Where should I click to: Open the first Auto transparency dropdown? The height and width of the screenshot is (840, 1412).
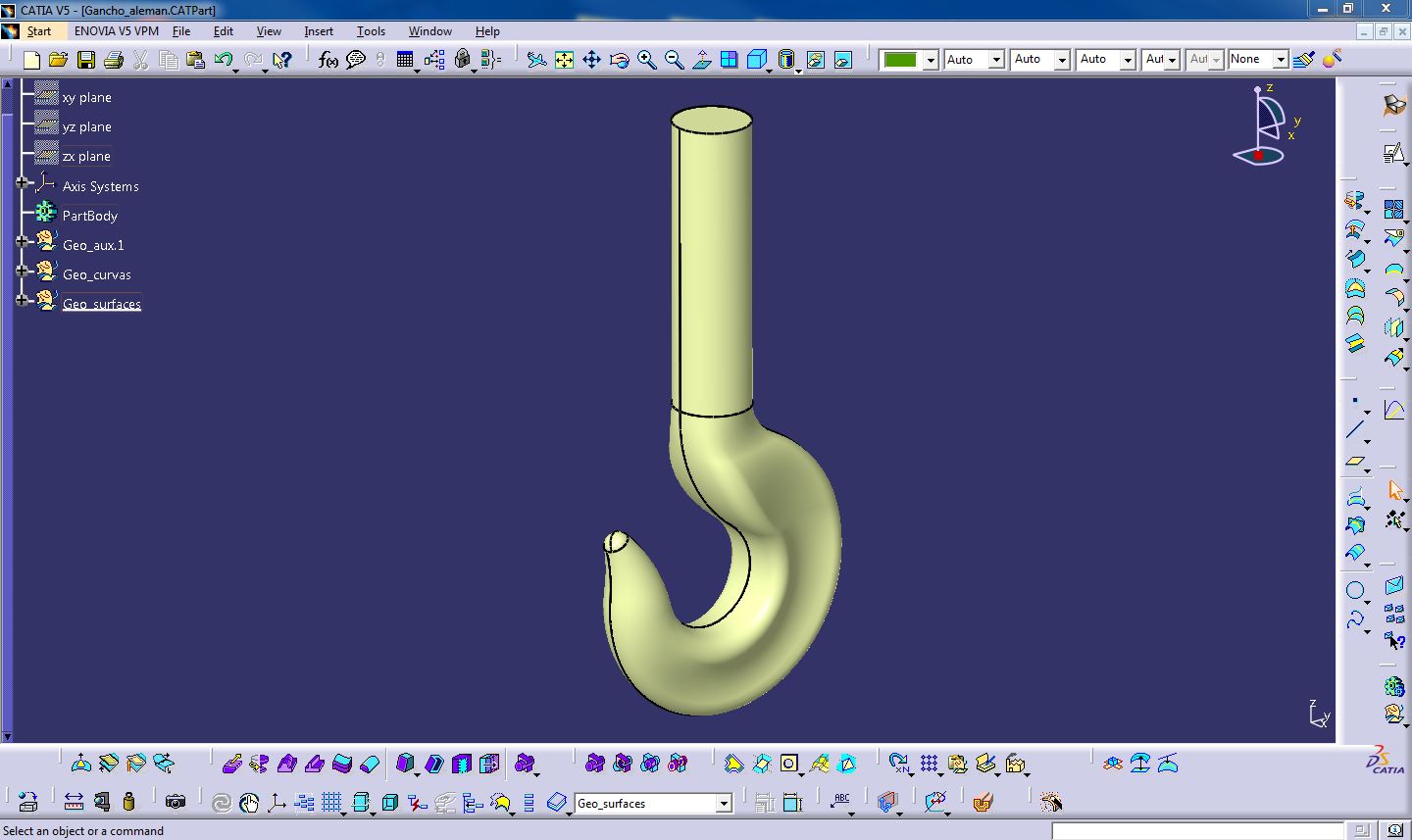(x=996, y=60)
